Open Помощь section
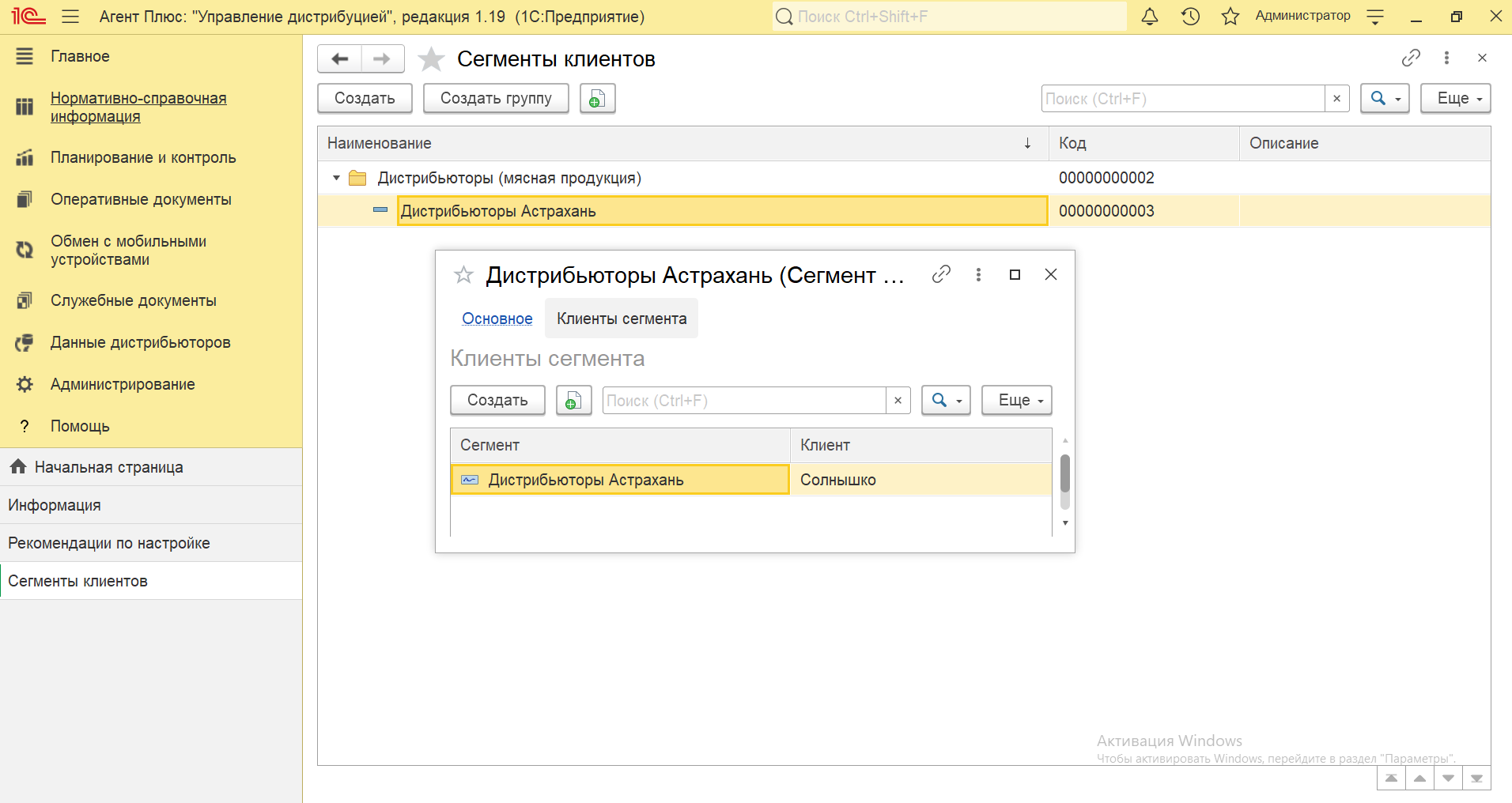 80,426
